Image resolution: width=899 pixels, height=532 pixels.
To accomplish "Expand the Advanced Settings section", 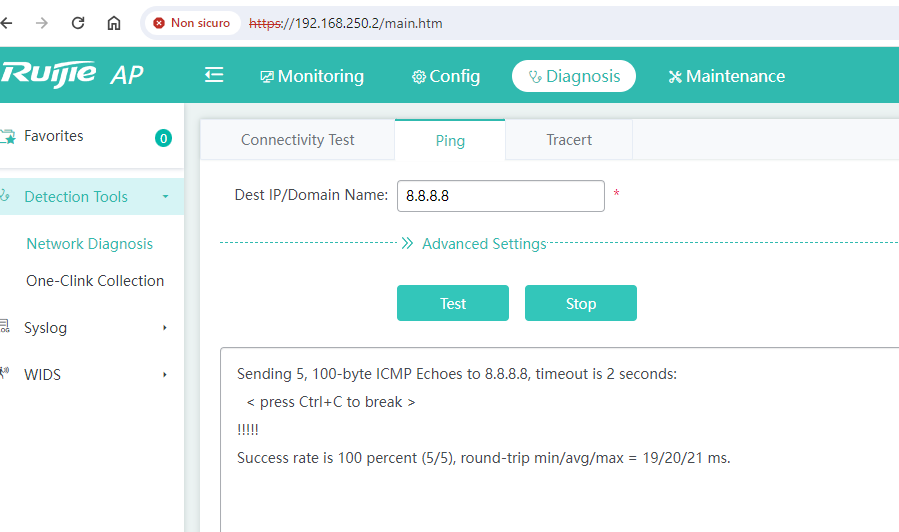I will [x=475, y=244].
